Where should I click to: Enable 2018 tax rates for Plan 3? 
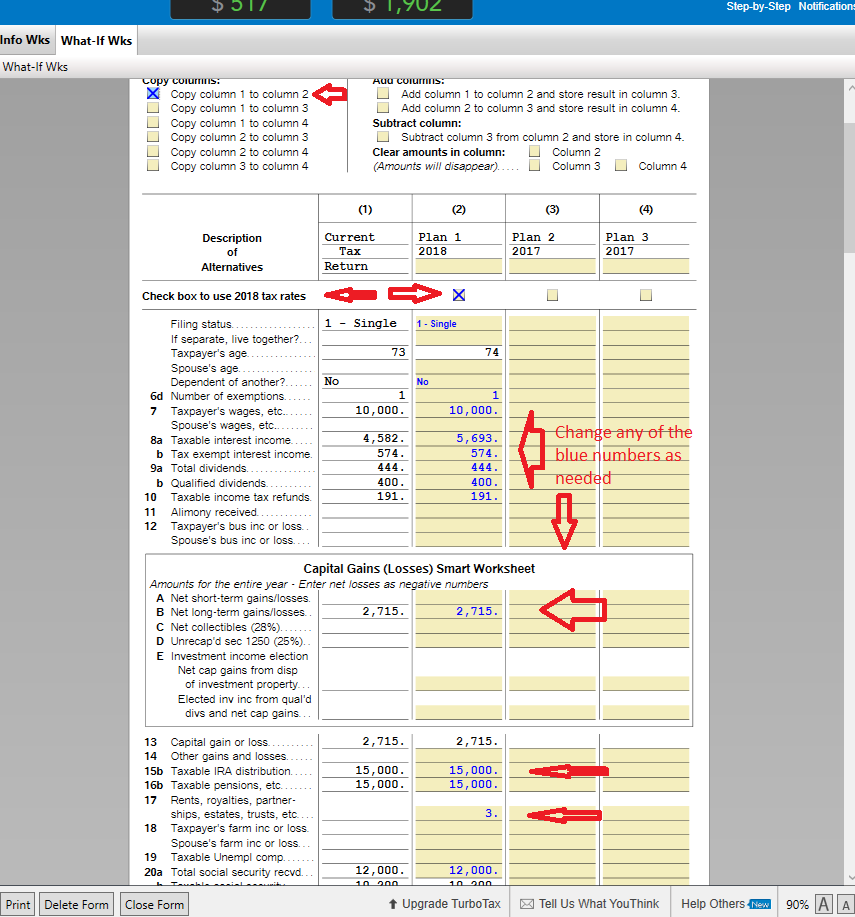point(646,295)
